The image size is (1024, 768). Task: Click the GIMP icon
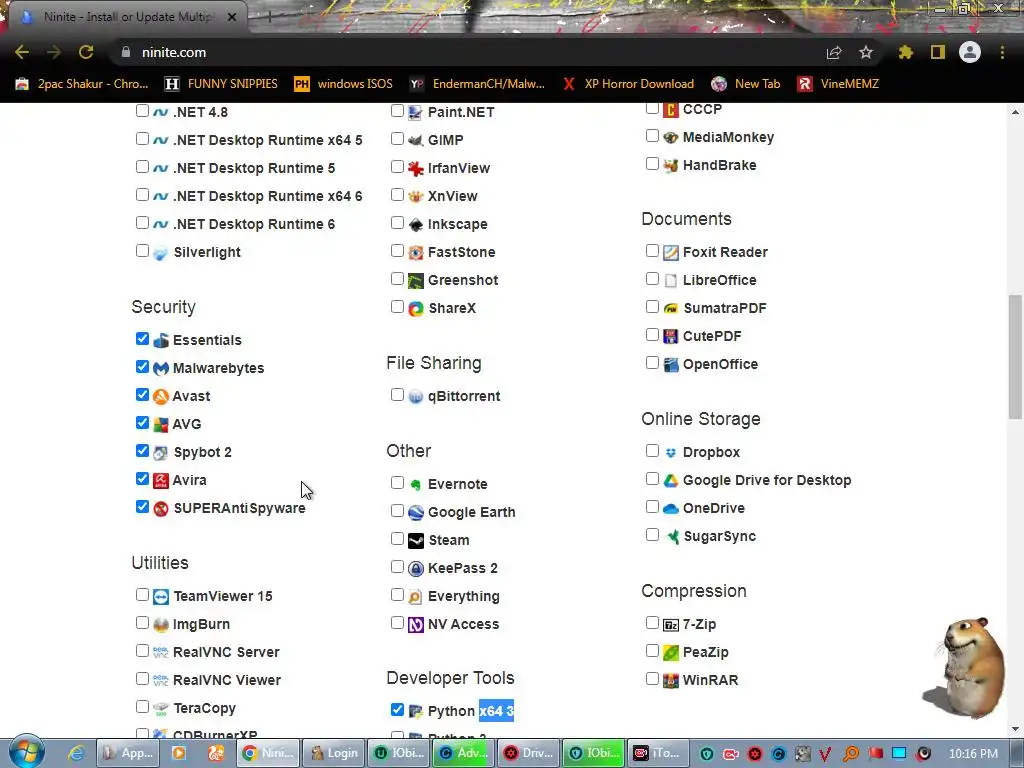415,140
